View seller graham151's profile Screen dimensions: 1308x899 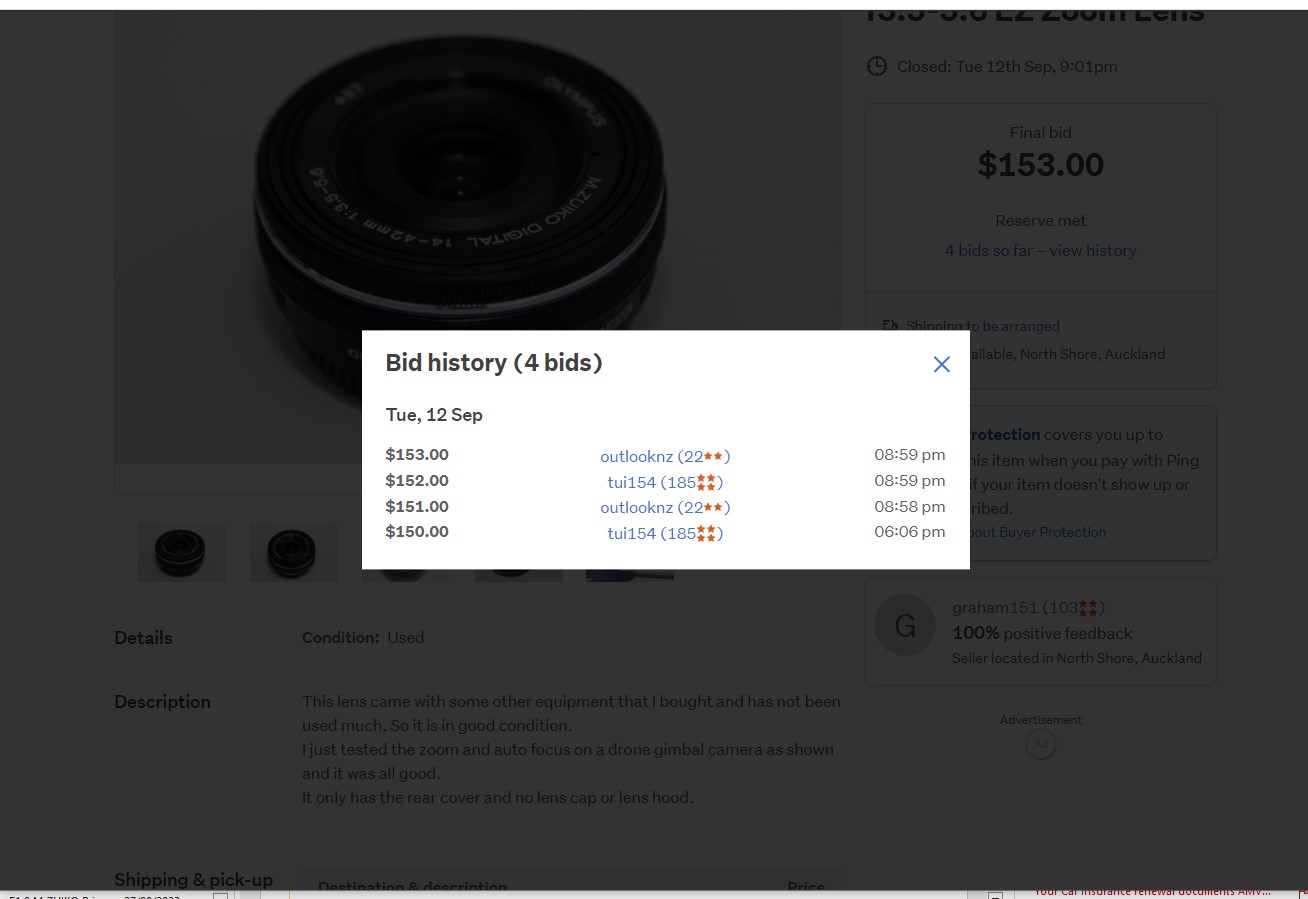[x=996, y=608]
